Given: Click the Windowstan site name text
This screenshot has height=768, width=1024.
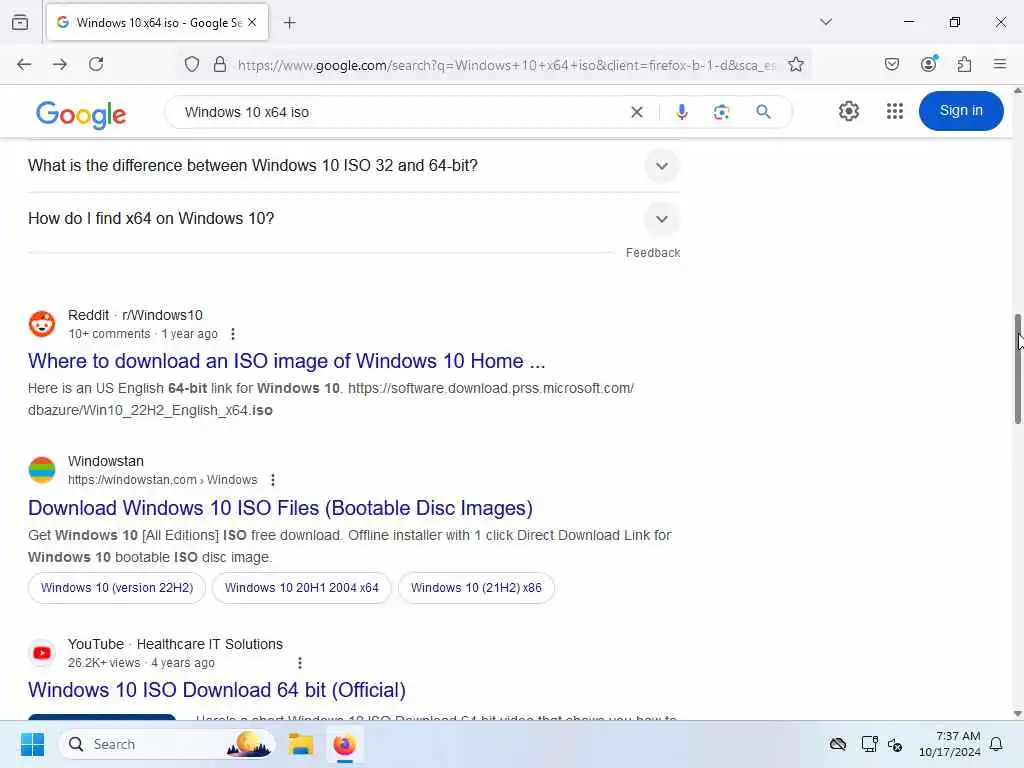Looking at the screenshot, I should point(106,461).
